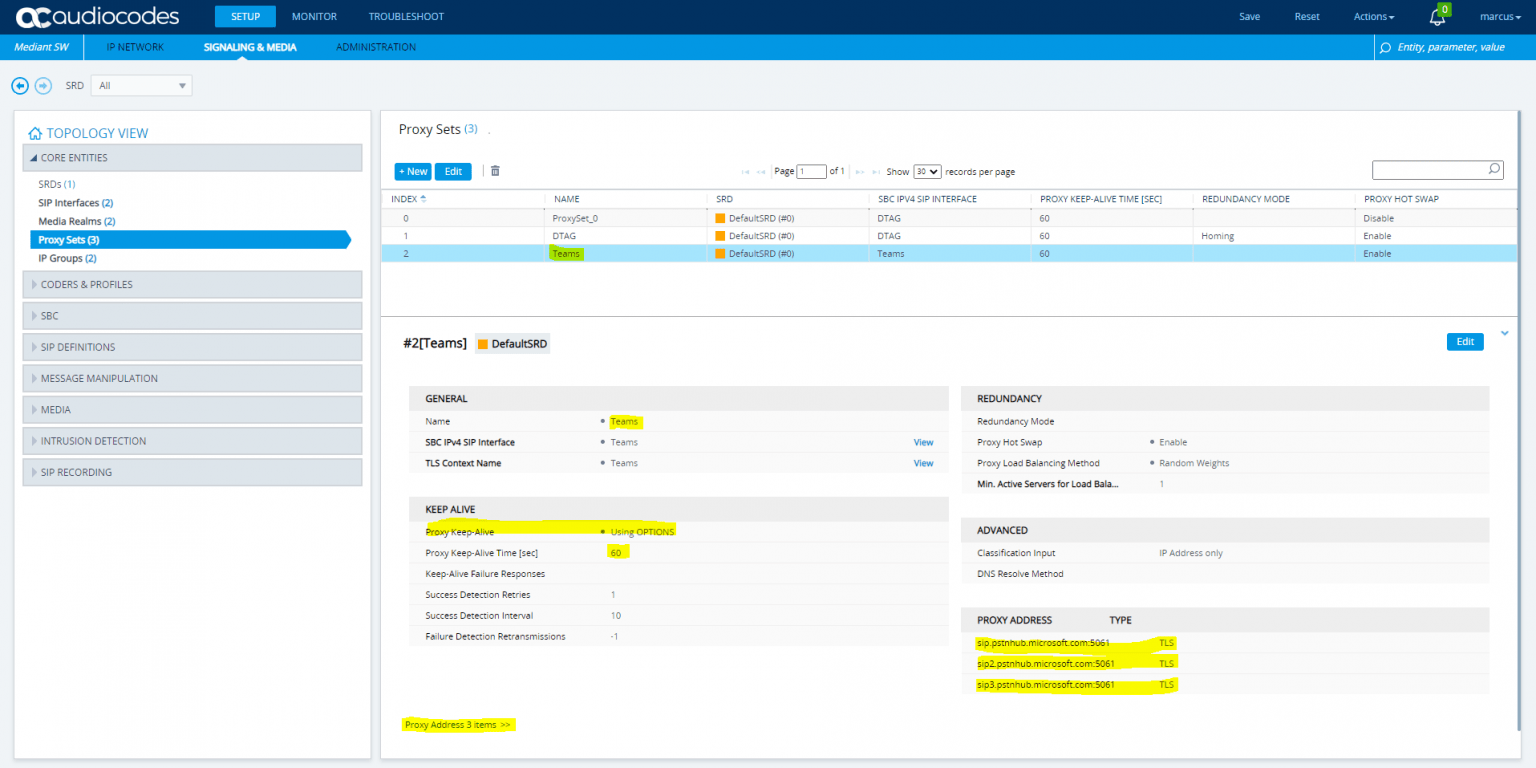Open the View link beside TLS Context Name
Screen dimensions: 1536x768
click(x=923, y=462)
